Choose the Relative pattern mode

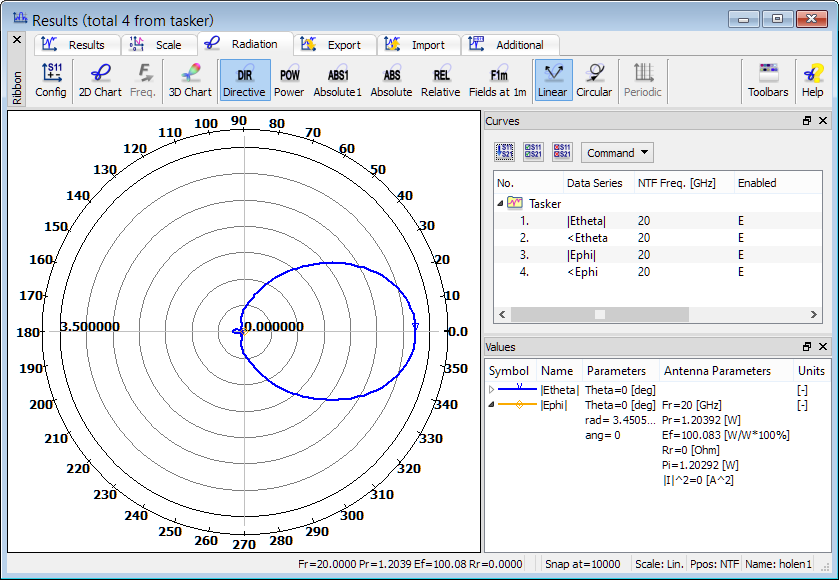tap(440, 80)
